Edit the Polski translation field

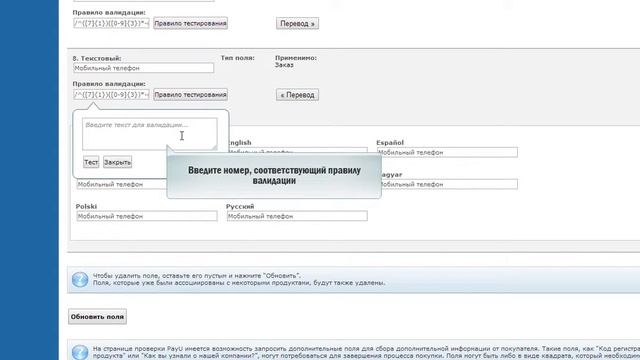click(147, 216)
